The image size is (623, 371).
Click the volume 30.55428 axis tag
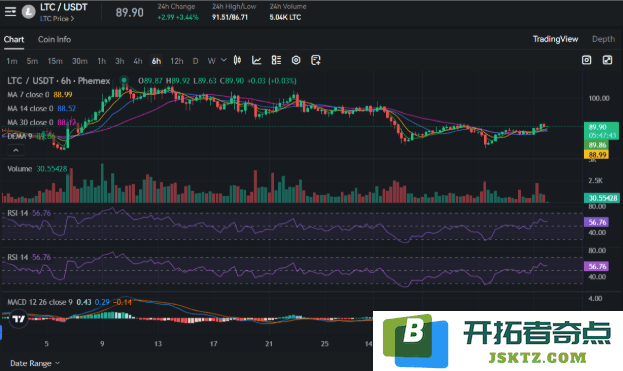point(601,198)
